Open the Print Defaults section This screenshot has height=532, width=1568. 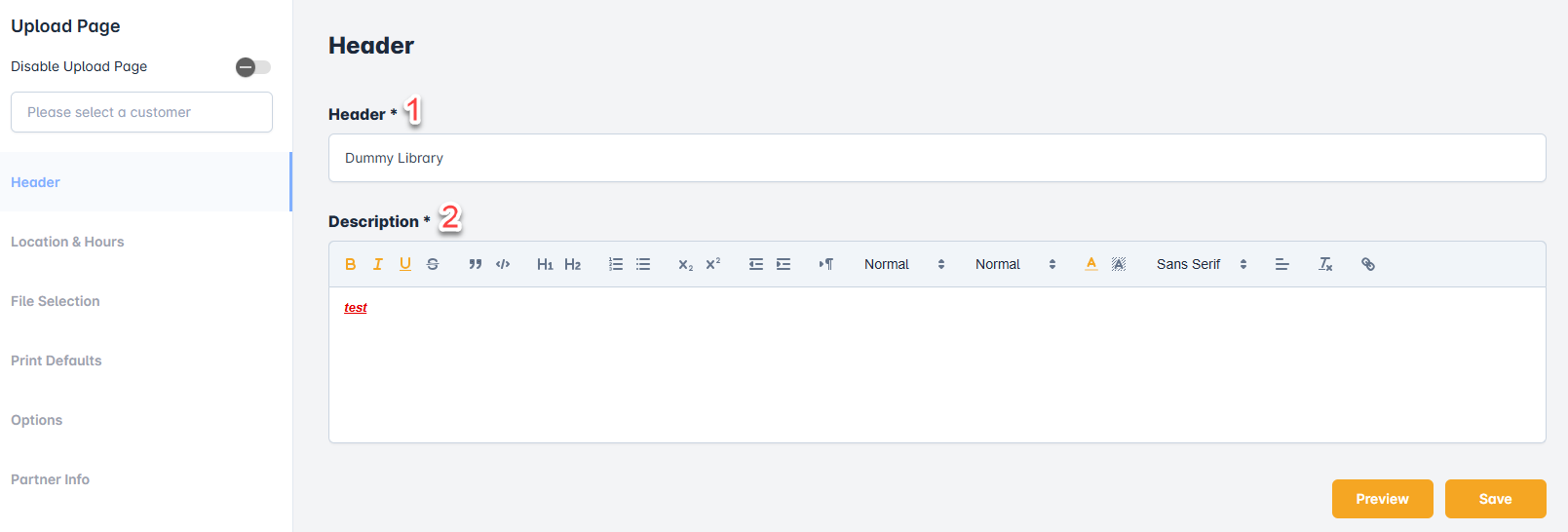pyautogui.click(x=57, y=361)
